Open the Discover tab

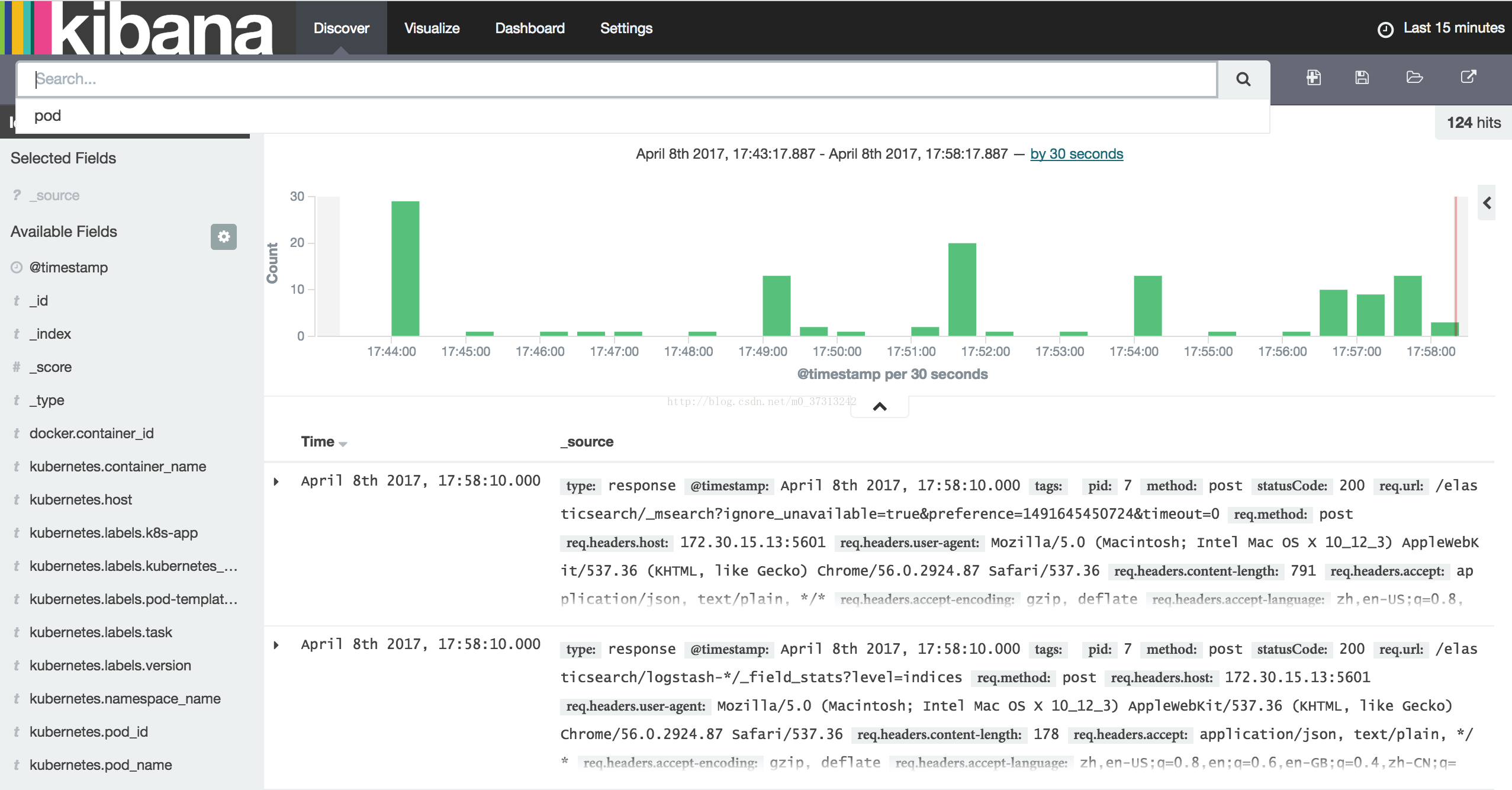point(341,28)
